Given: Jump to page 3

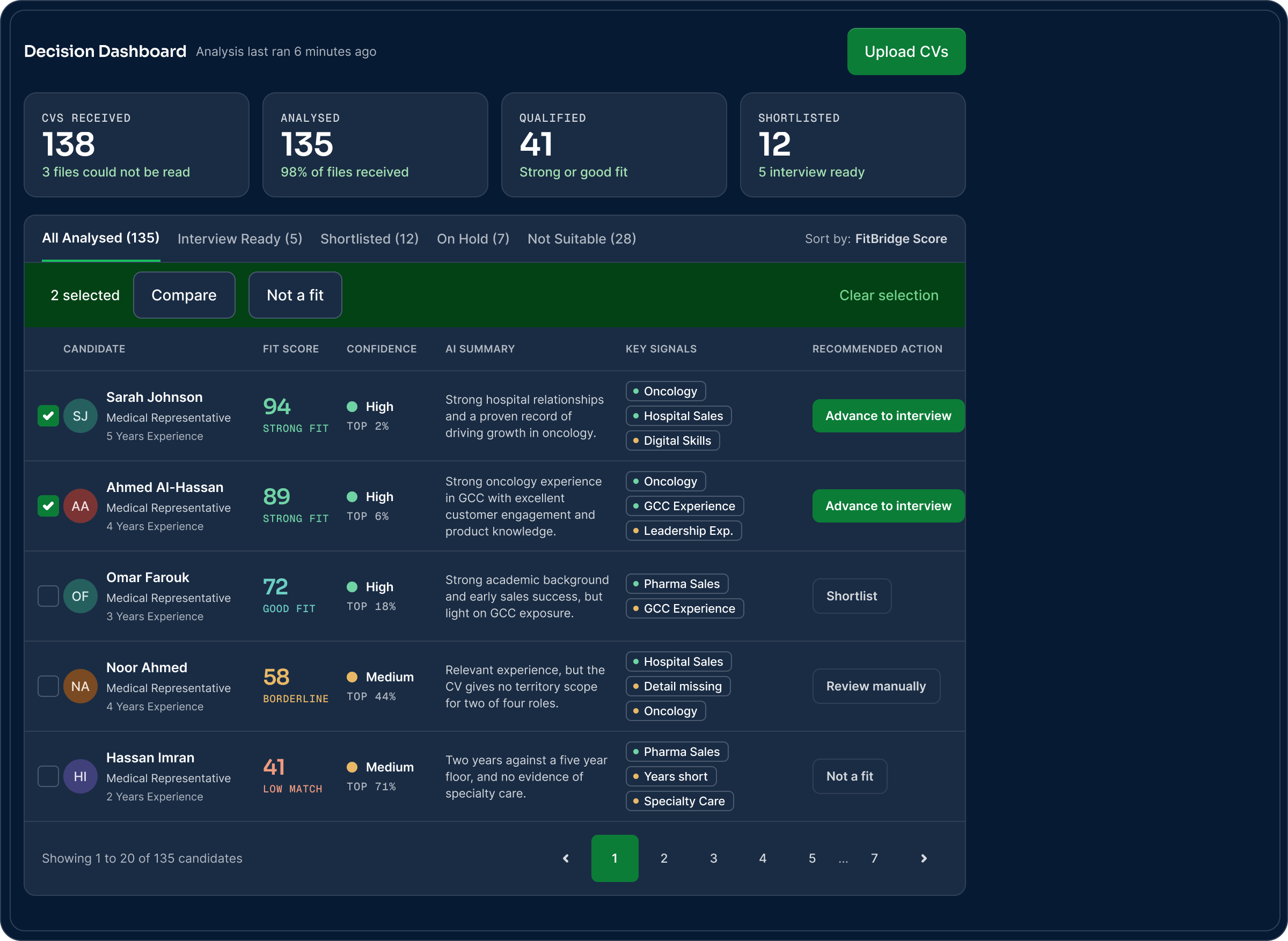Looking at the screenshot, I should point(713,858).
